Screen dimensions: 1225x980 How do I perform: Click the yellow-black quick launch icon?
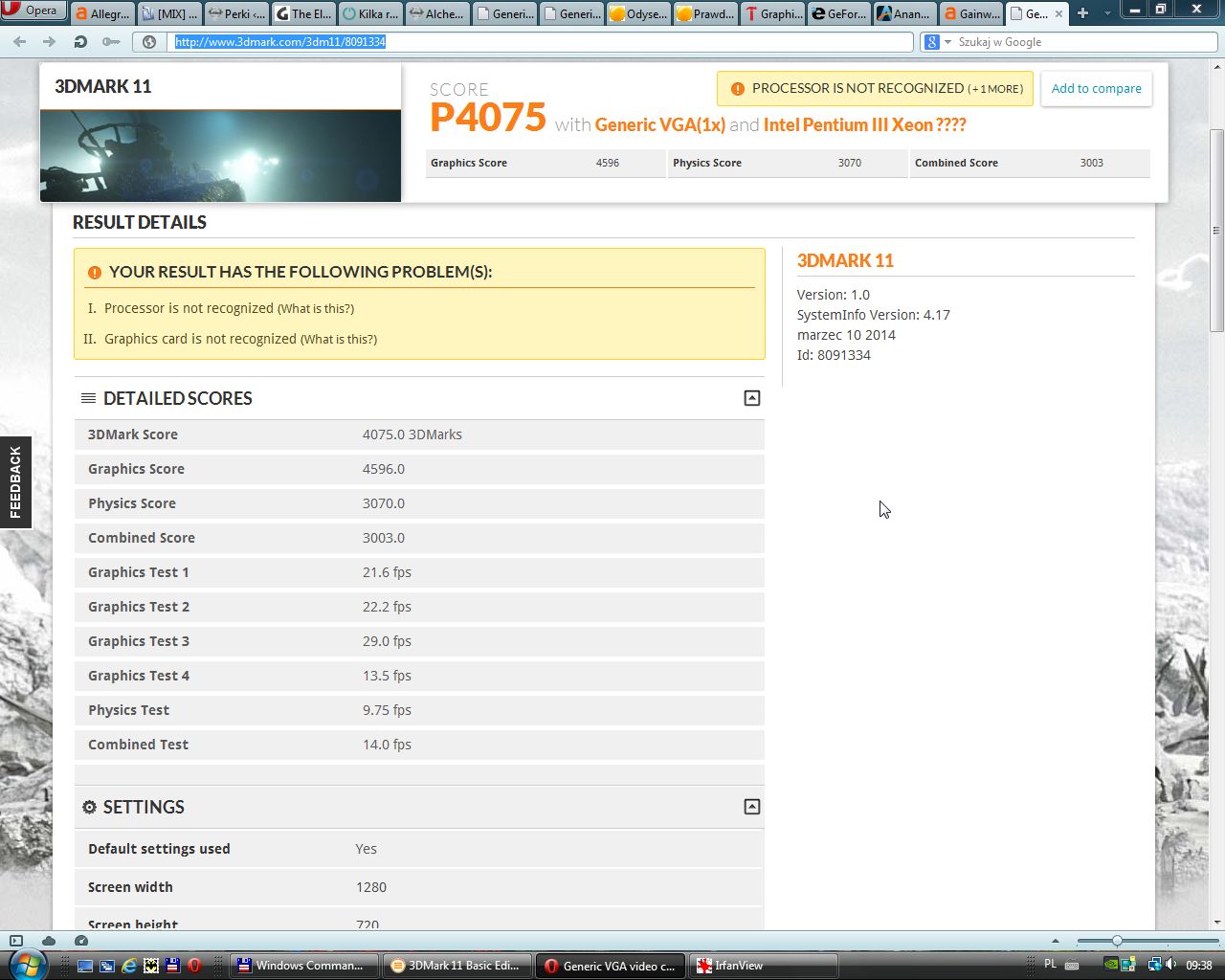click(x=151, y=966)
